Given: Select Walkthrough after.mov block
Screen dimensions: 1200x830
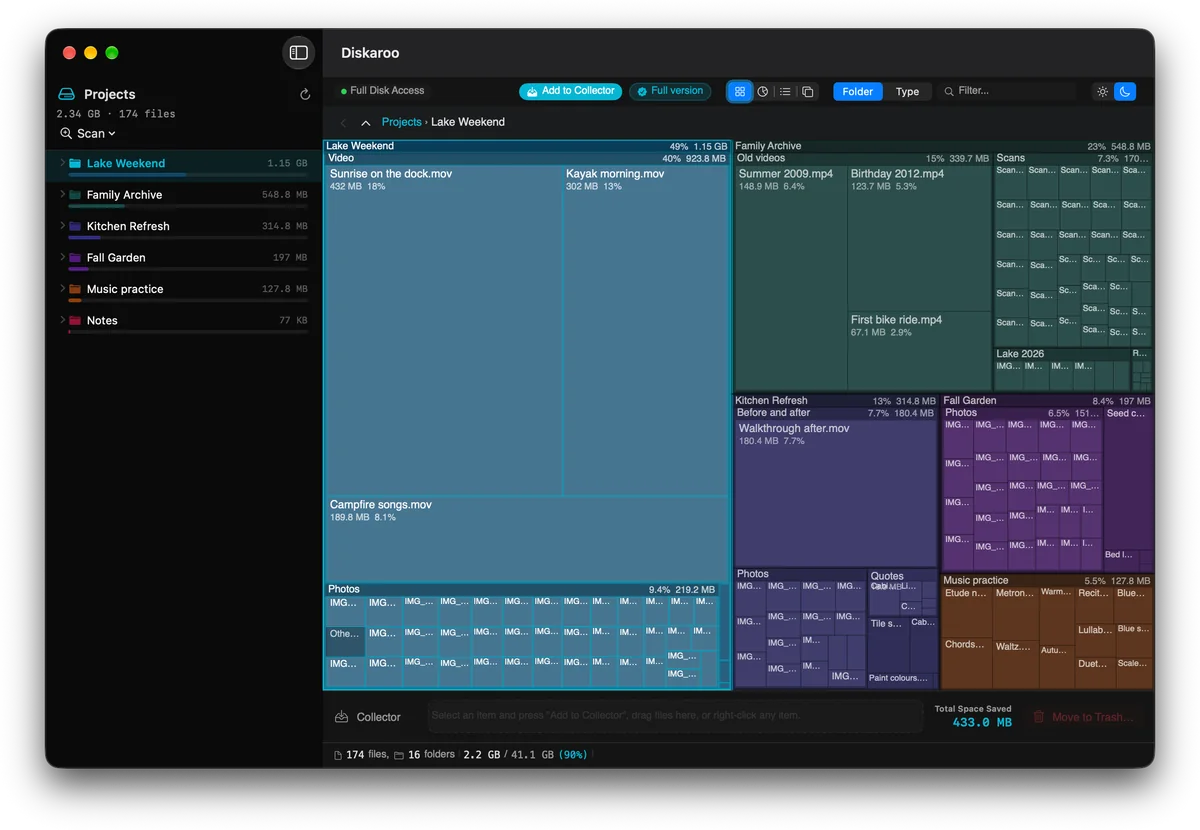Looking at the screenshot, I should tap(837, 492).
